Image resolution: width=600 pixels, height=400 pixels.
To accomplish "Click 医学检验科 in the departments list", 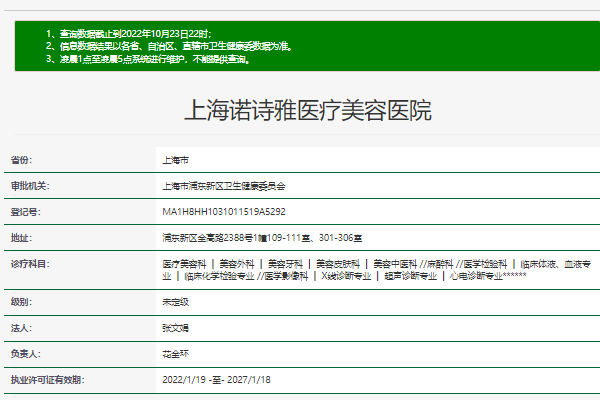I will coord(485,264).
